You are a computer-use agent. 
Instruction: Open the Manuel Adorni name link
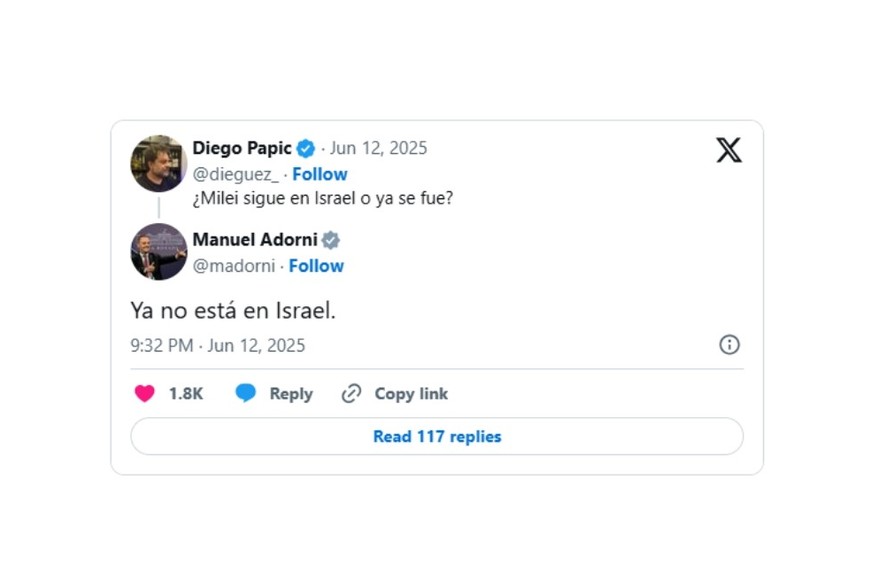(255, 240)
